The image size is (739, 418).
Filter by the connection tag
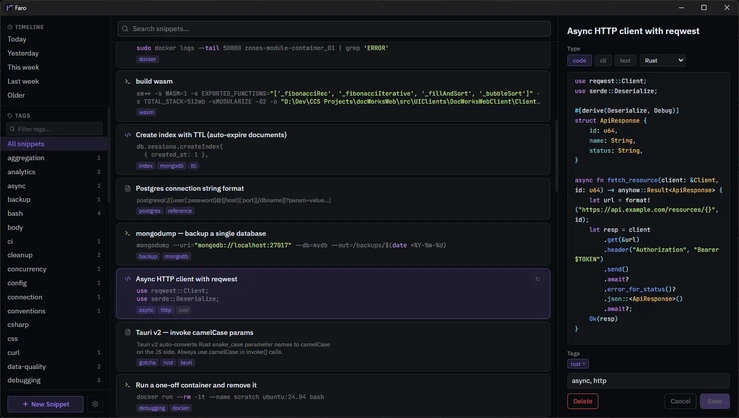pos(54,297)
